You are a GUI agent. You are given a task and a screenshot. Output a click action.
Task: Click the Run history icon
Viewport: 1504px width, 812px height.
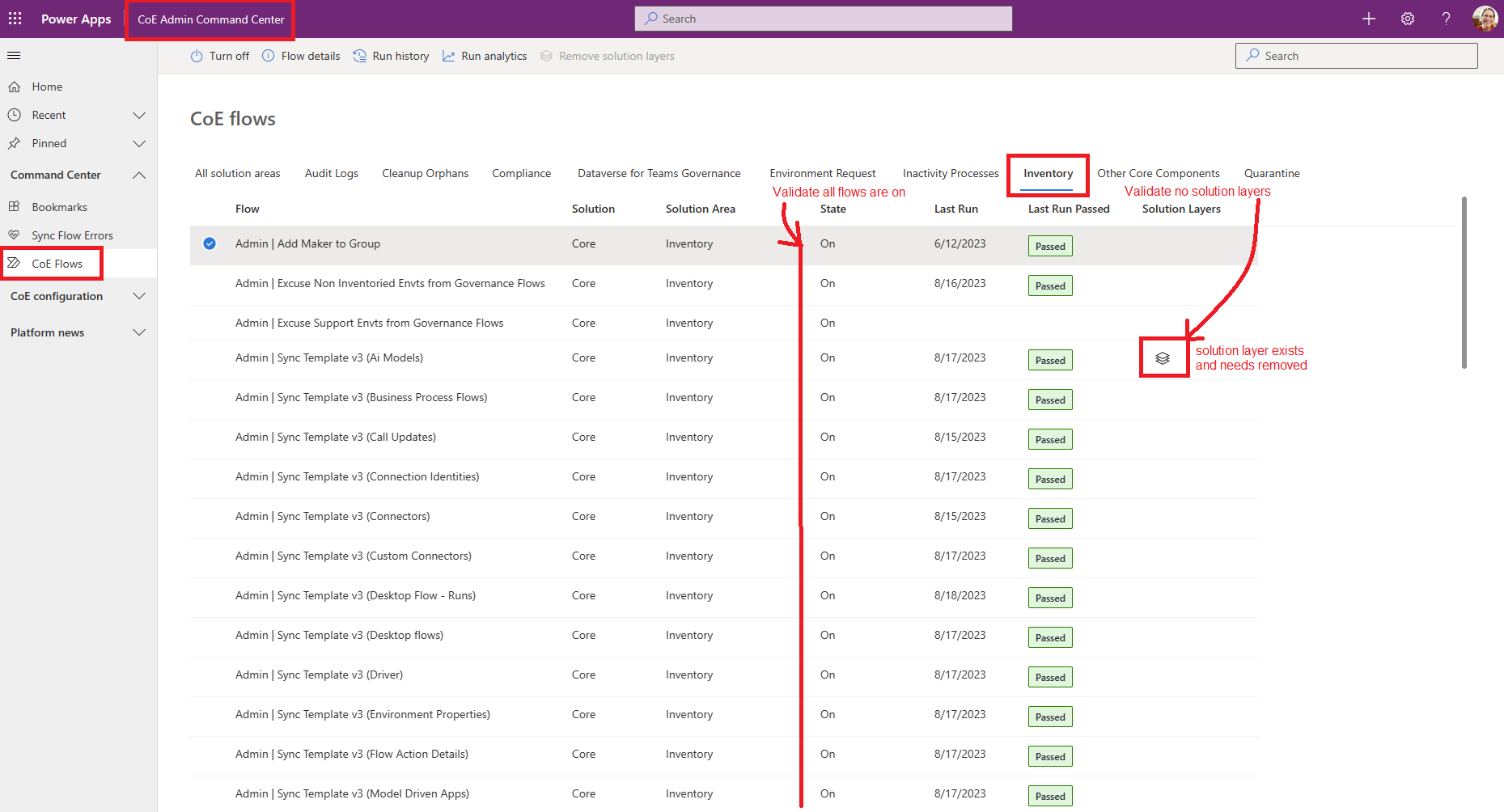[x=359, y=56]
